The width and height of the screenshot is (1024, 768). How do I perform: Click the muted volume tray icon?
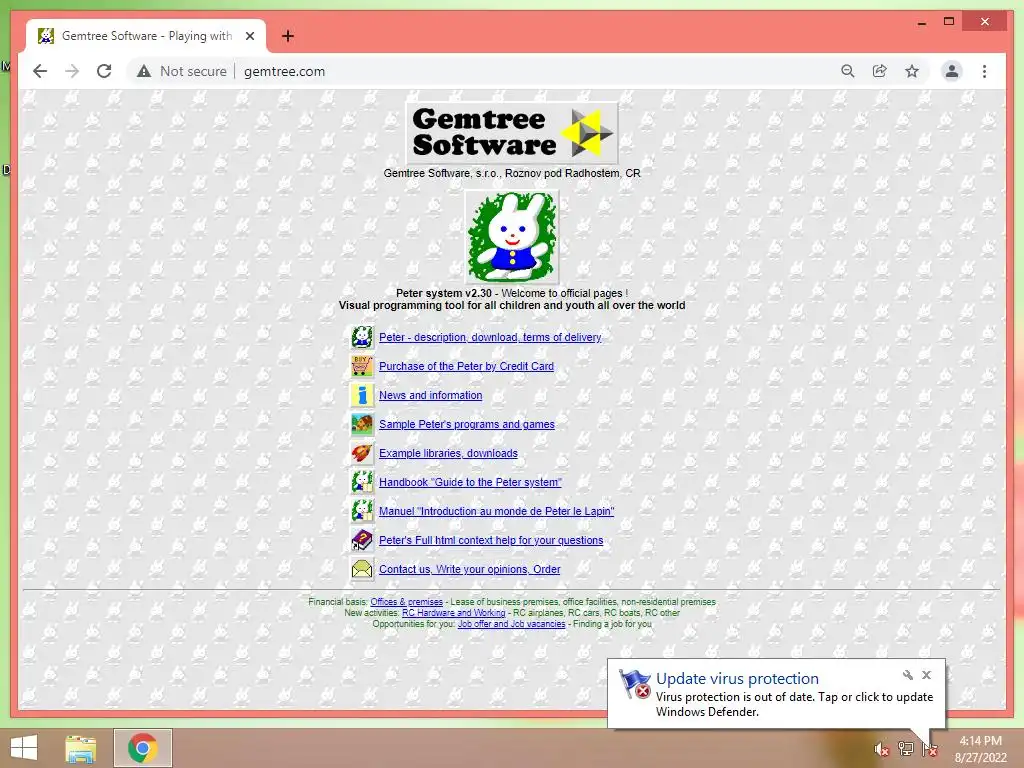click(882, 749)
